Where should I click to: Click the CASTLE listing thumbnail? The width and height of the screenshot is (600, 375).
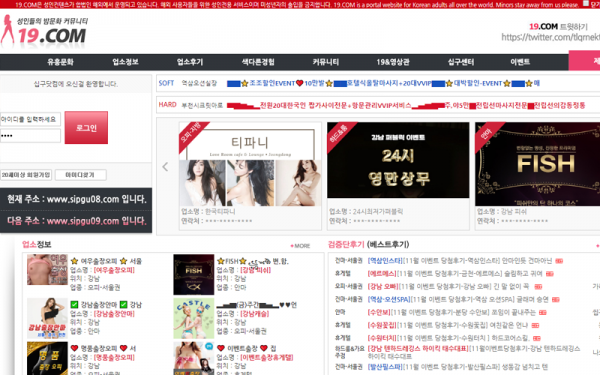[x=194, y=318]
